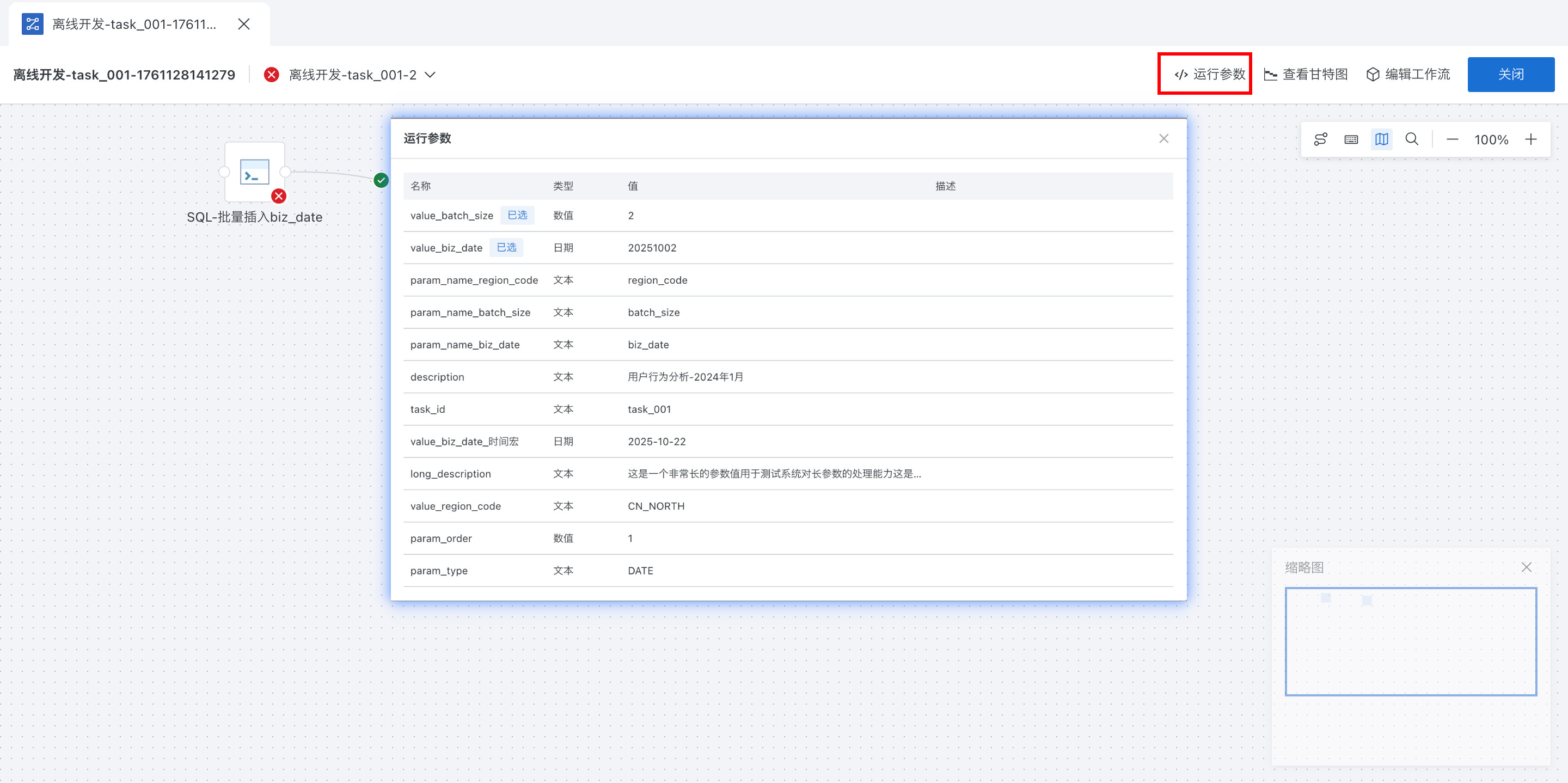Click the 已选 tag beside value_batch_size
1568x783 pixels.
tap(517, 215)
